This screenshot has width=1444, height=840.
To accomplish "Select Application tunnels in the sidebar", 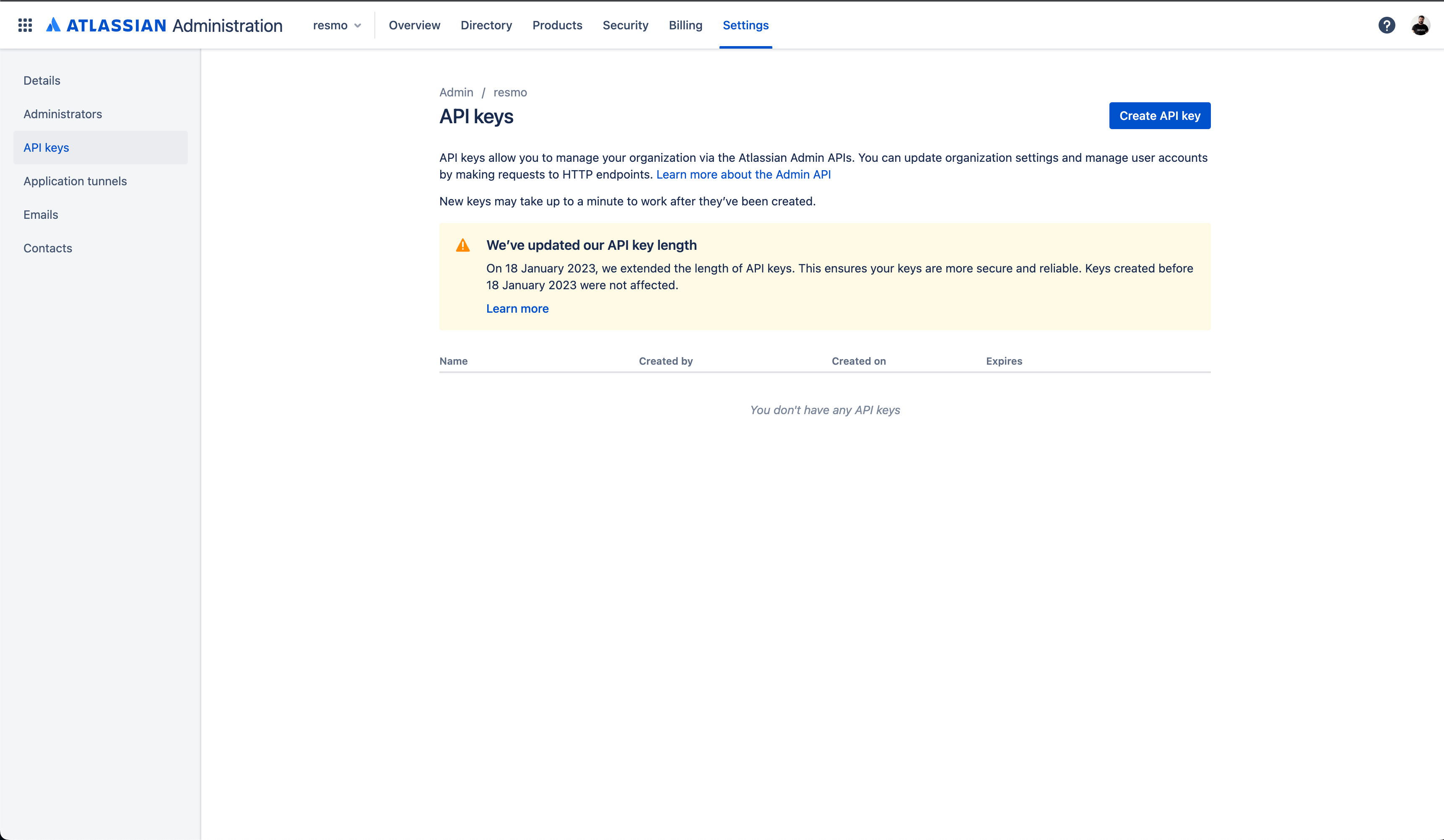I will pos(75,181).
